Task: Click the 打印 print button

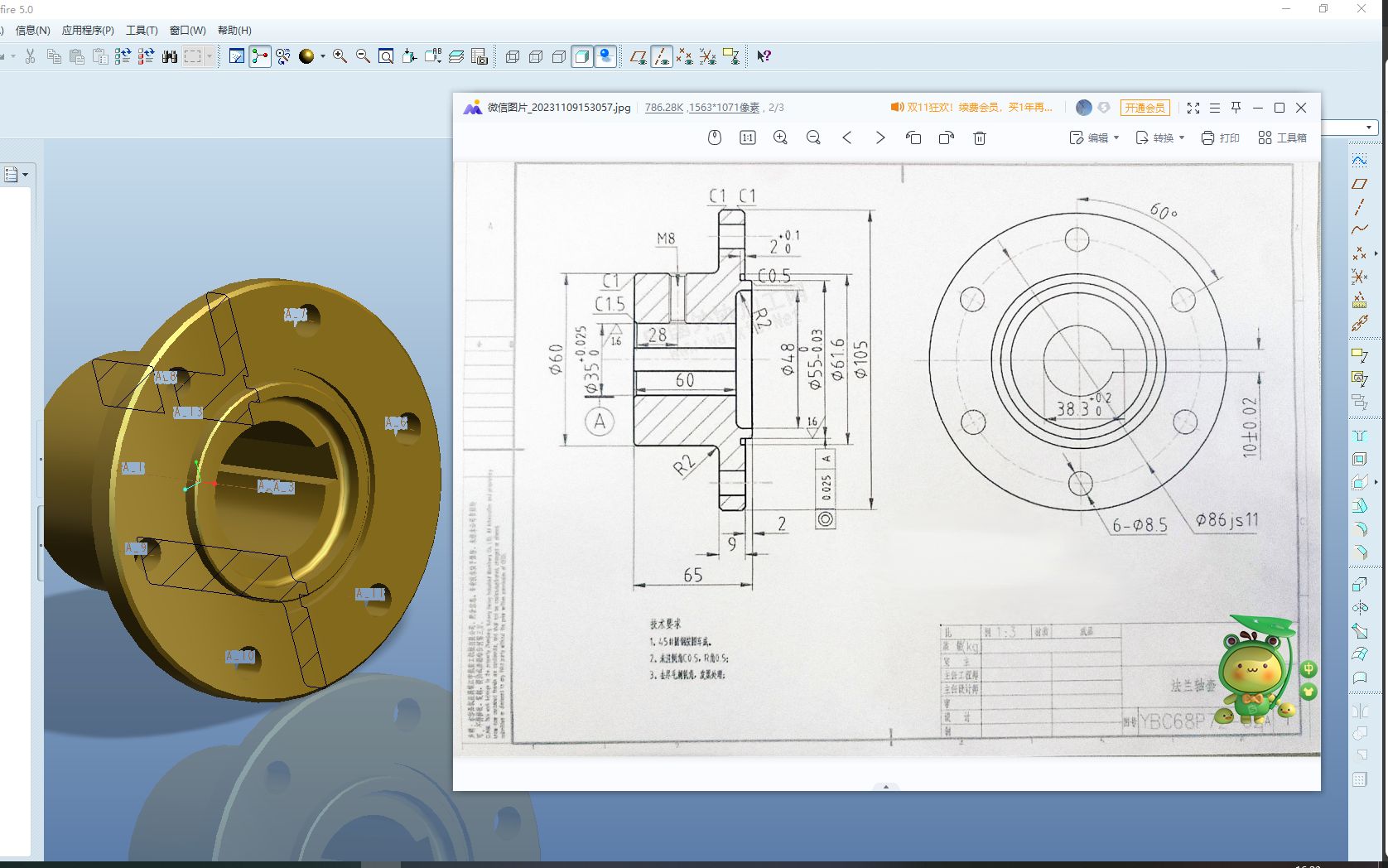Action: [x=1220, y=137]
